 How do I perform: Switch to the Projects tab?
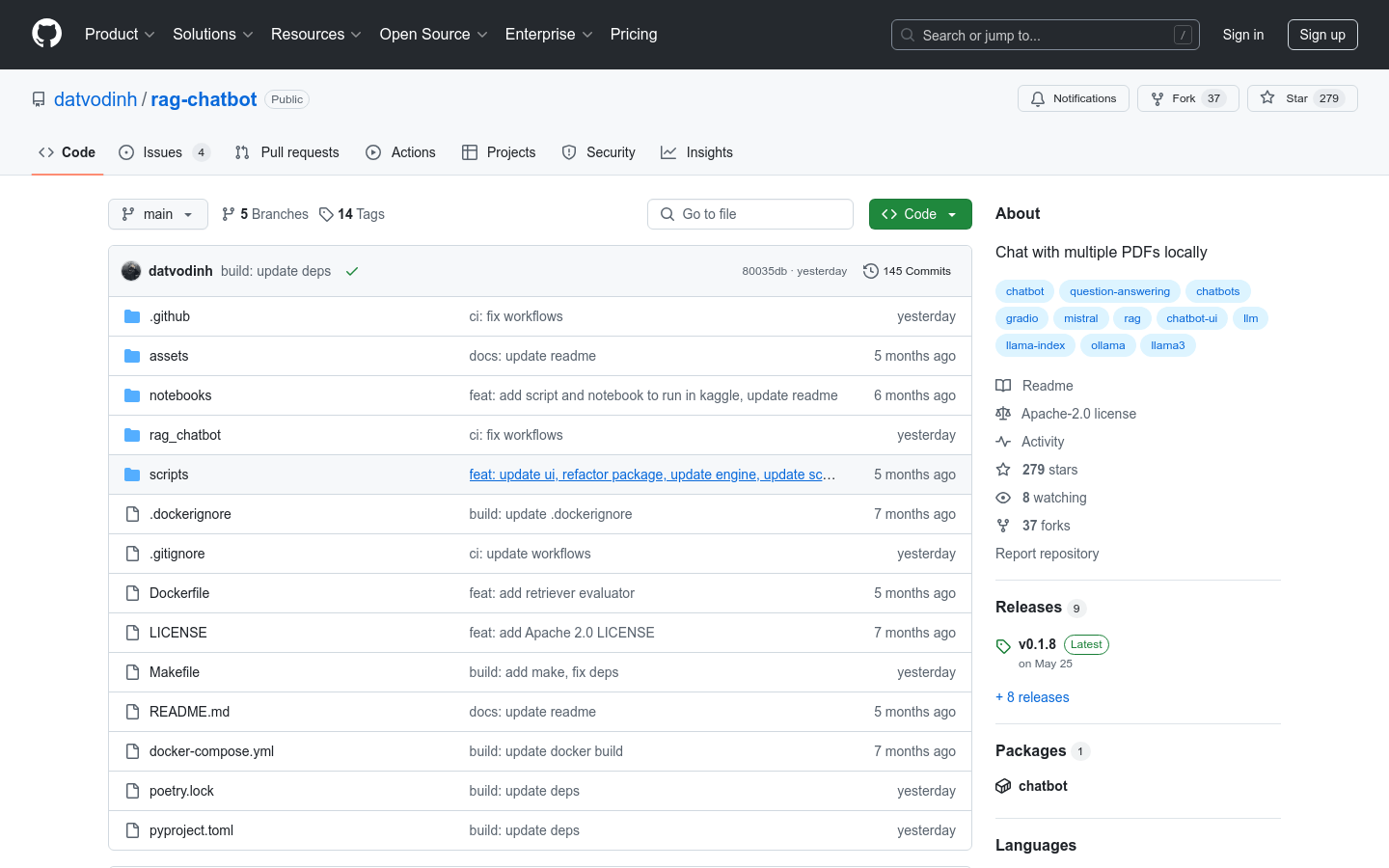pos(499,152)
